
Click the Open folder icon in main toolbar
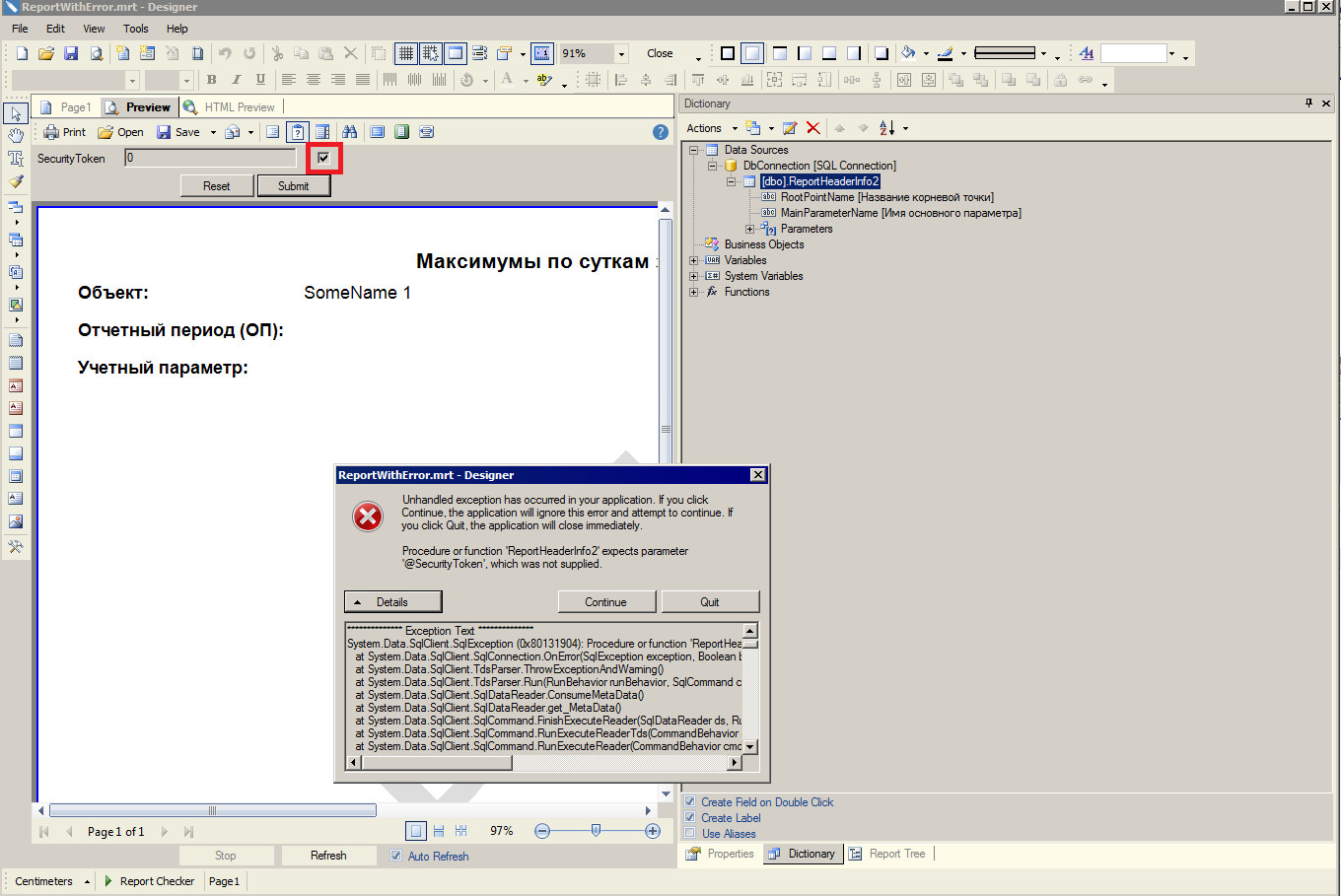[x=45, y=53]
